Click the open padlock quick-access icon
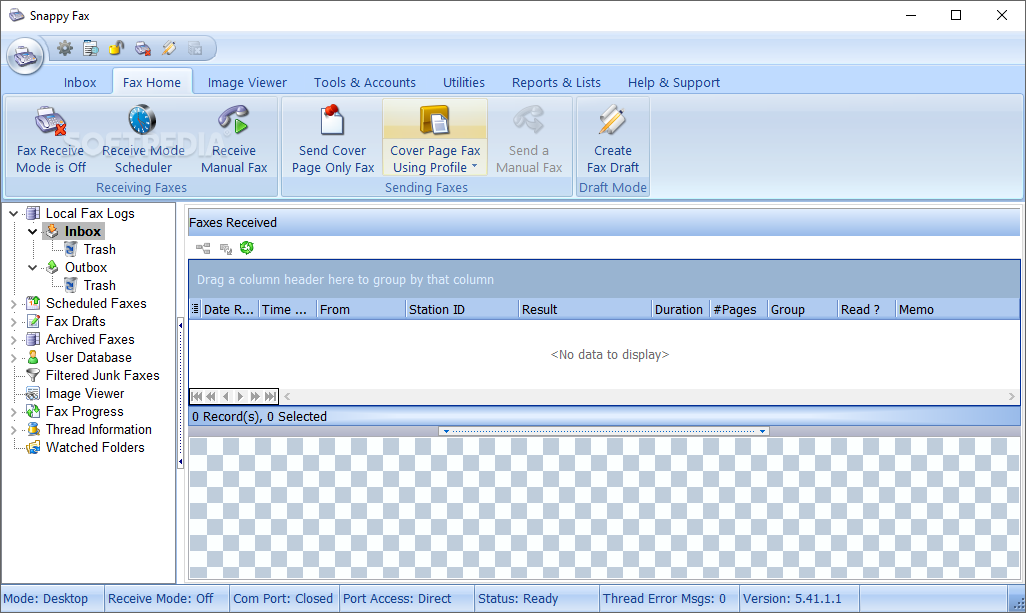Screen dimensions: 1026x613 pyautogui.click(x=116, y=48)
